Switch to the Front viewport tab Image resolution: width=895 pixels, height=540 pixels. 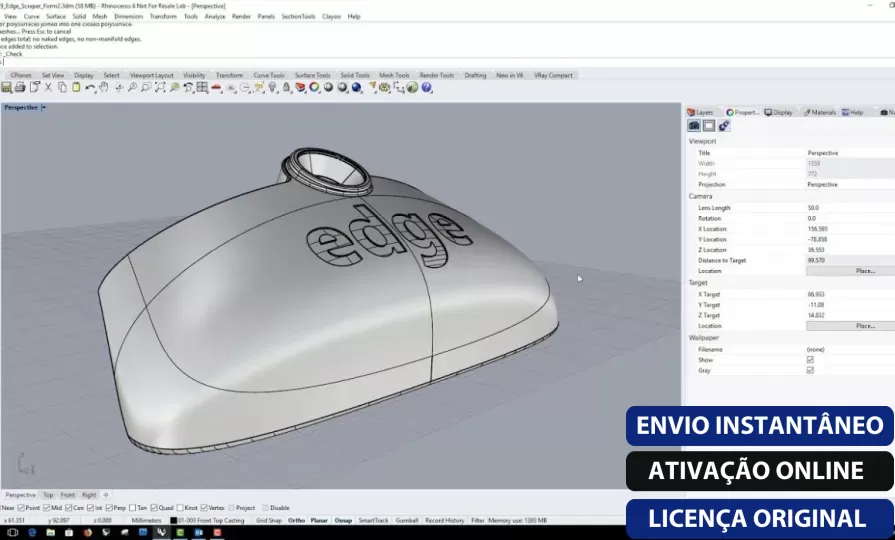click(67, 495)
